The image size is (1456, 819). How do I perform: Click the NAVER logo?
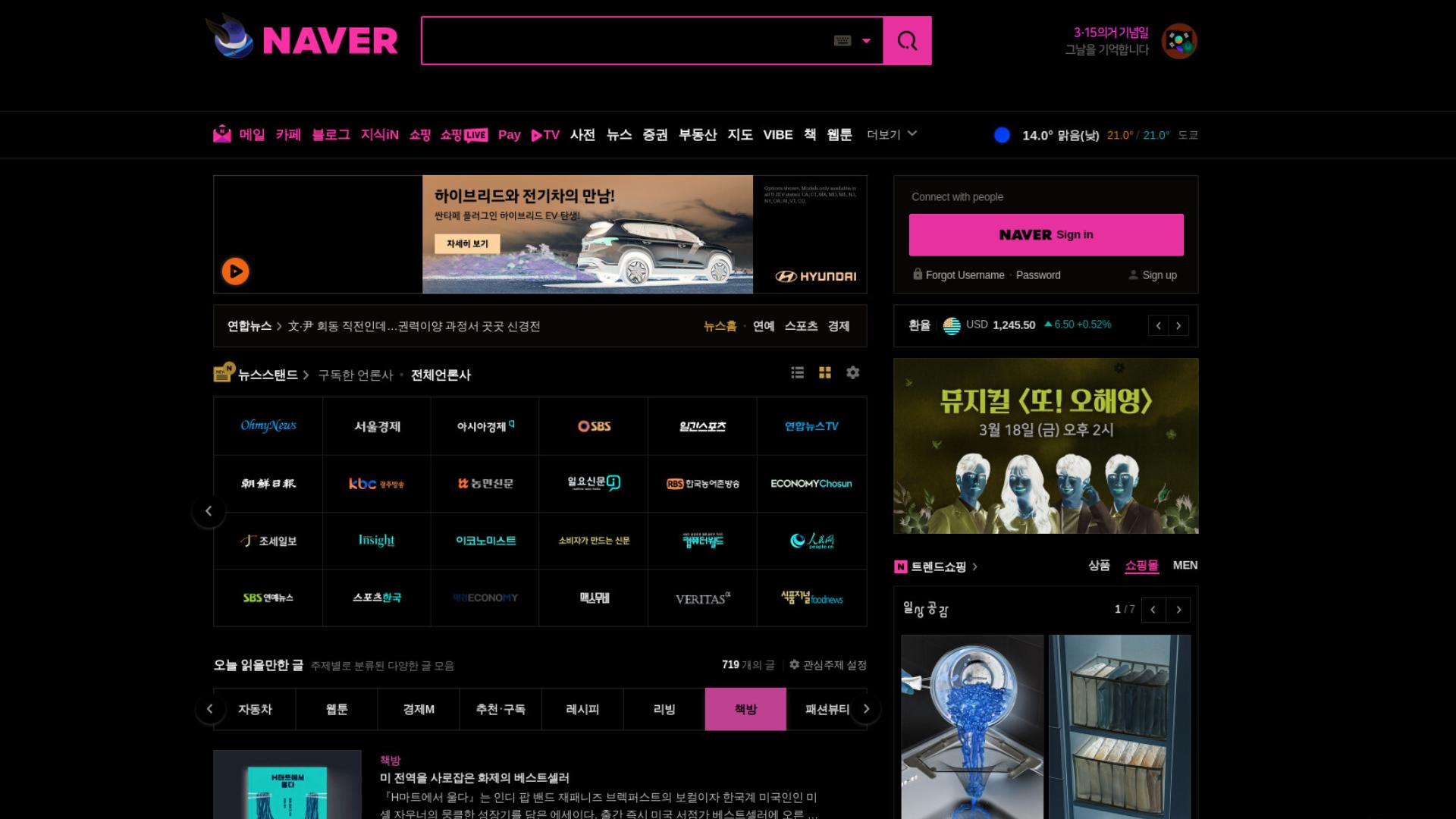[330, 40]
